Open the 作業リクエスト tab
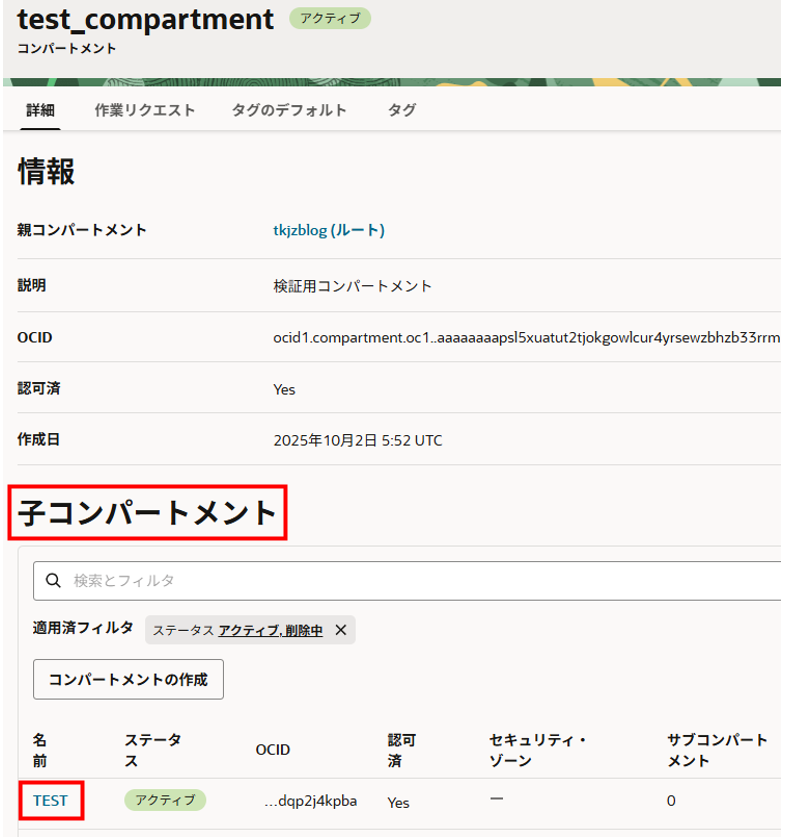The image size is (785, 837). 144,110
